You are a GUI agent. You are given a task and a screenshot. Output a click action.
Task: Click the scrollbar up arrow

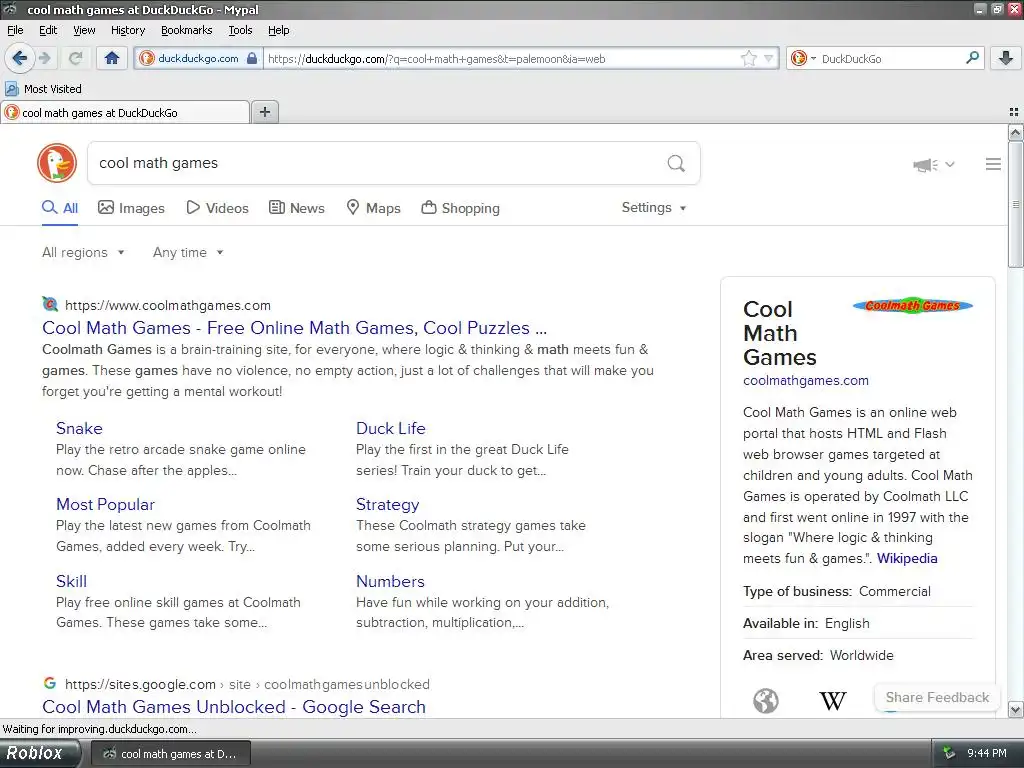point(1015,133)
